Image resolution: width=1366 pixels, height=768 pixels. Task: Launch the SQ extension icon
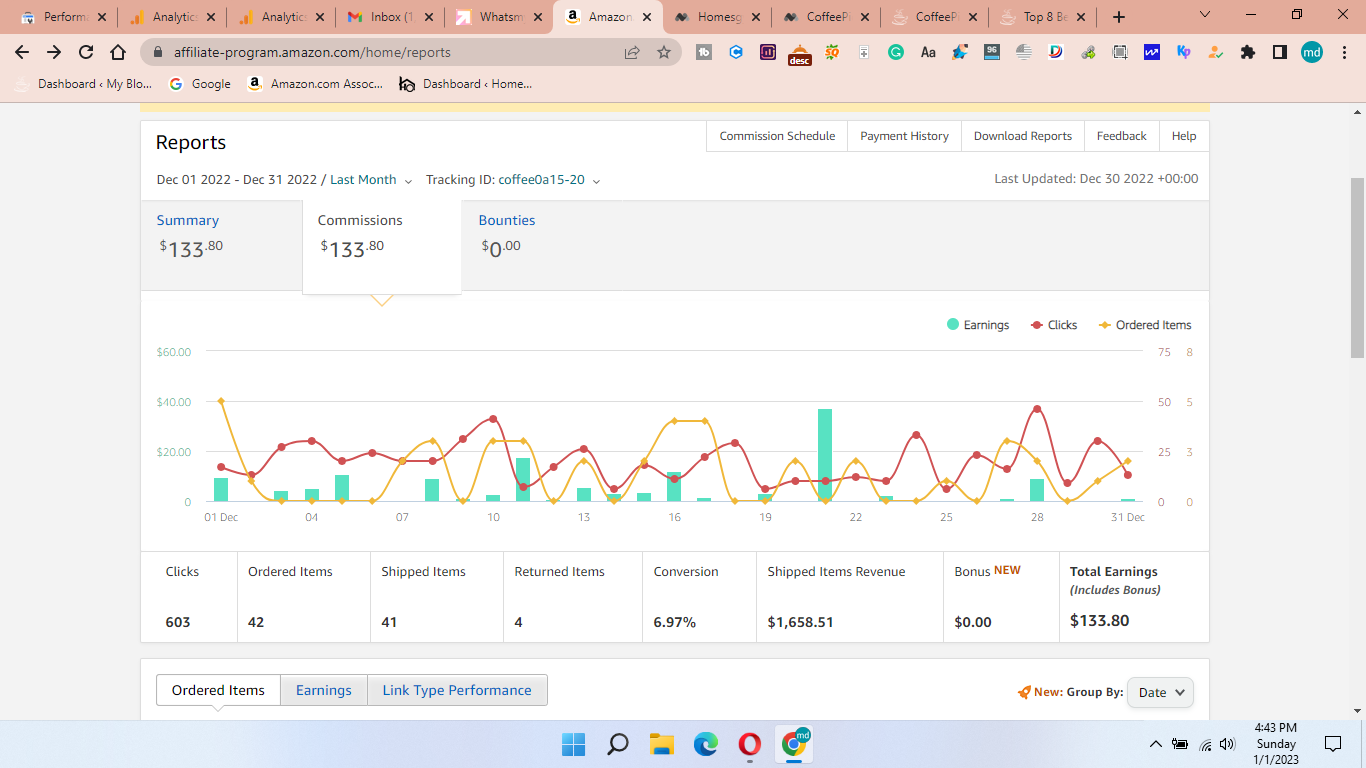point(832,52)
